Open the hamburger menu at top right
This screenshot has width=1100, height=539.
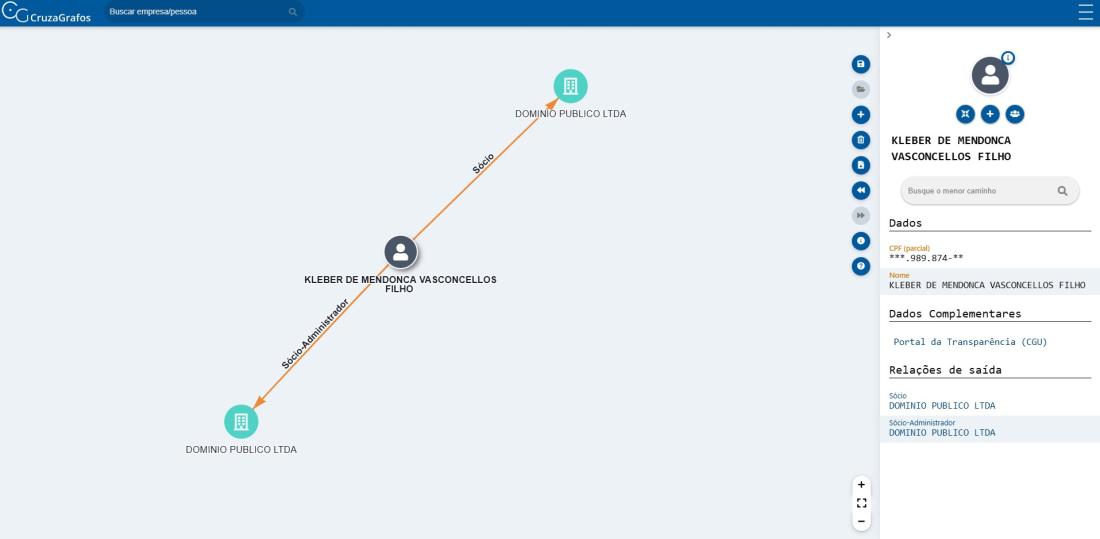click(x=1086, y=12)
